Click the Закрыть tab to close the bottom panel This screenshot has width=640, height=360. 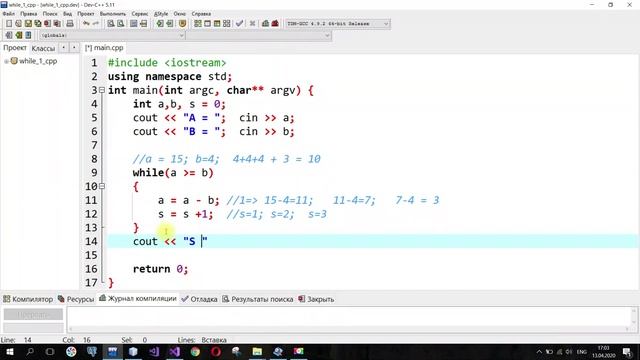[316, 299]
